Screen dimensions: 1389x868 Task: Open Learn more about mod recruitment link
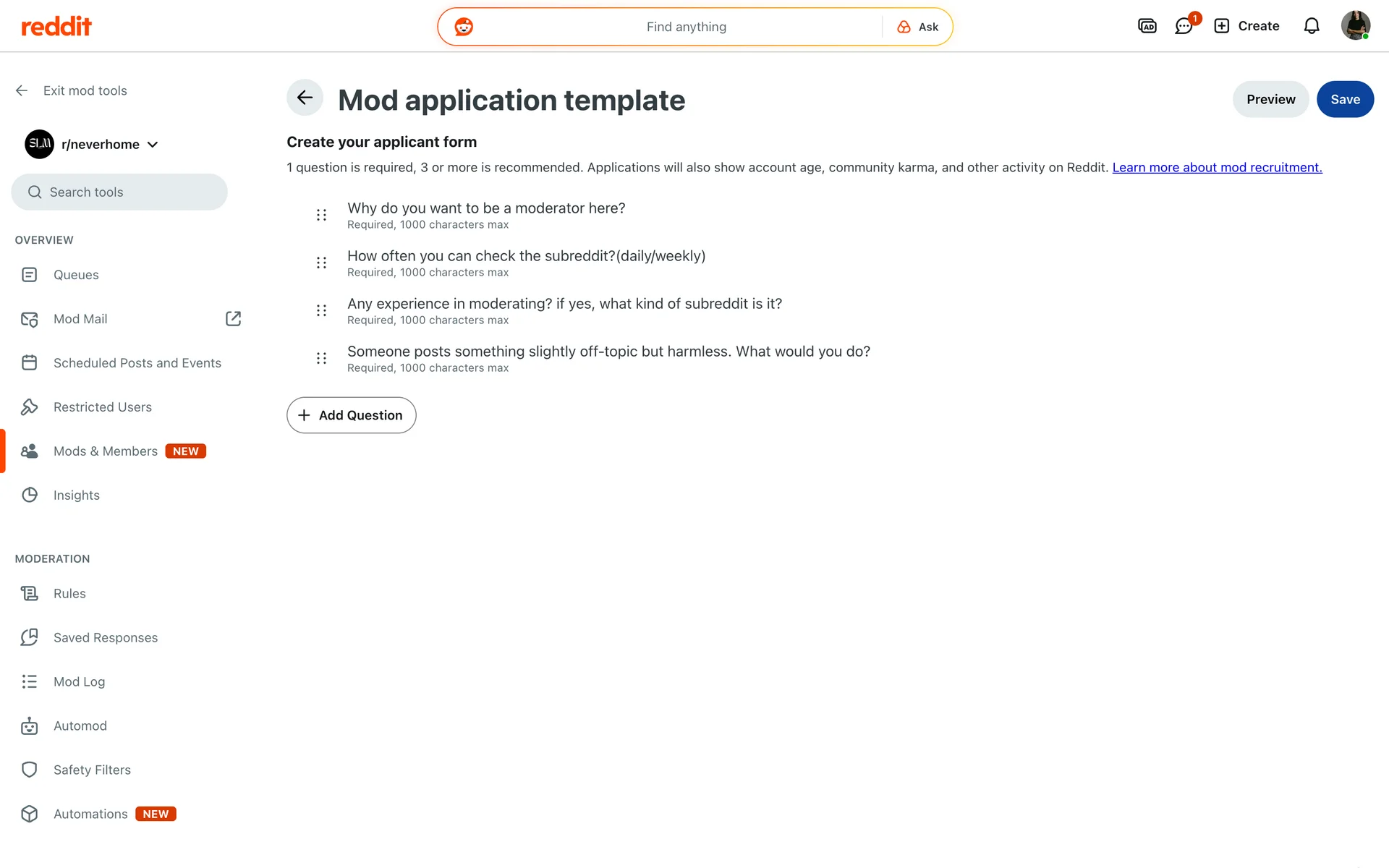pos(1217,168)
